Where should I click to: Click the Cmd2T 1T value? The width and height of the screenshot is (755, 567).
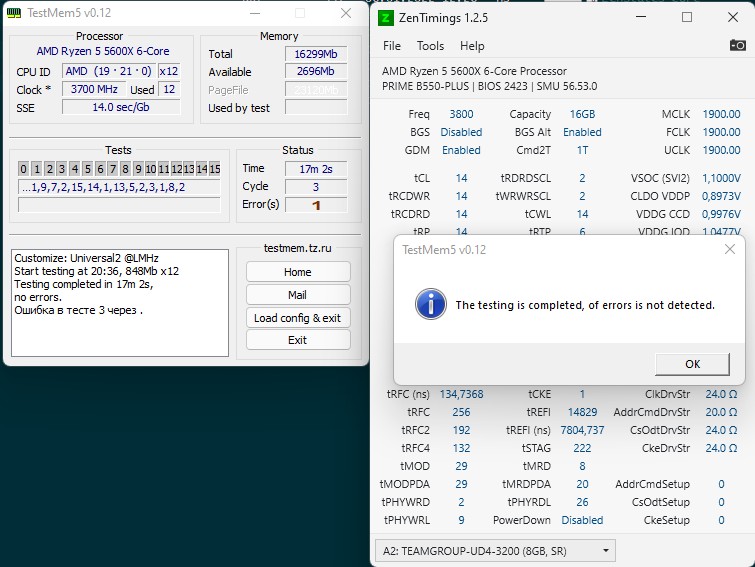coord(582,150)
